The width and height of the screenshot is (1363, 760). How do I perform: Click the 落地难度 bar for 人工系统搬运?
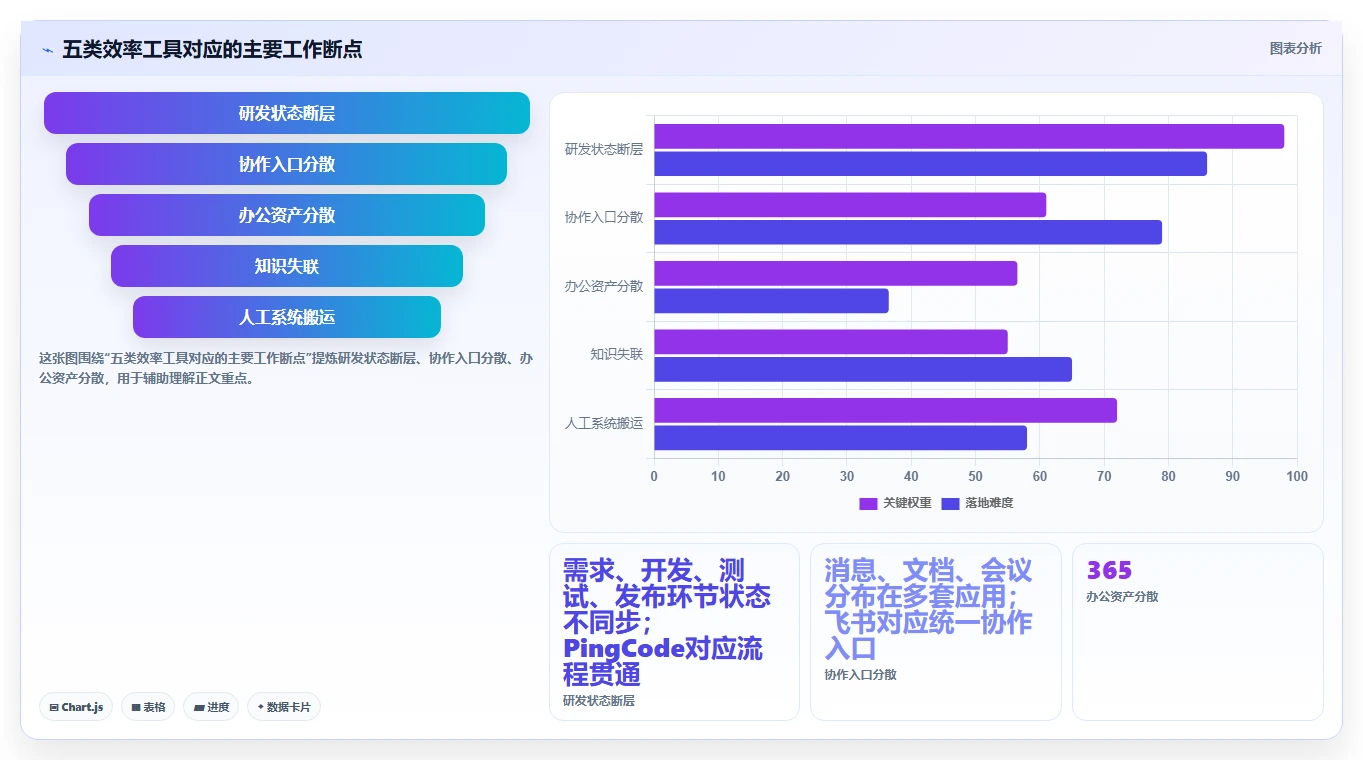click(x=840, y=438)
